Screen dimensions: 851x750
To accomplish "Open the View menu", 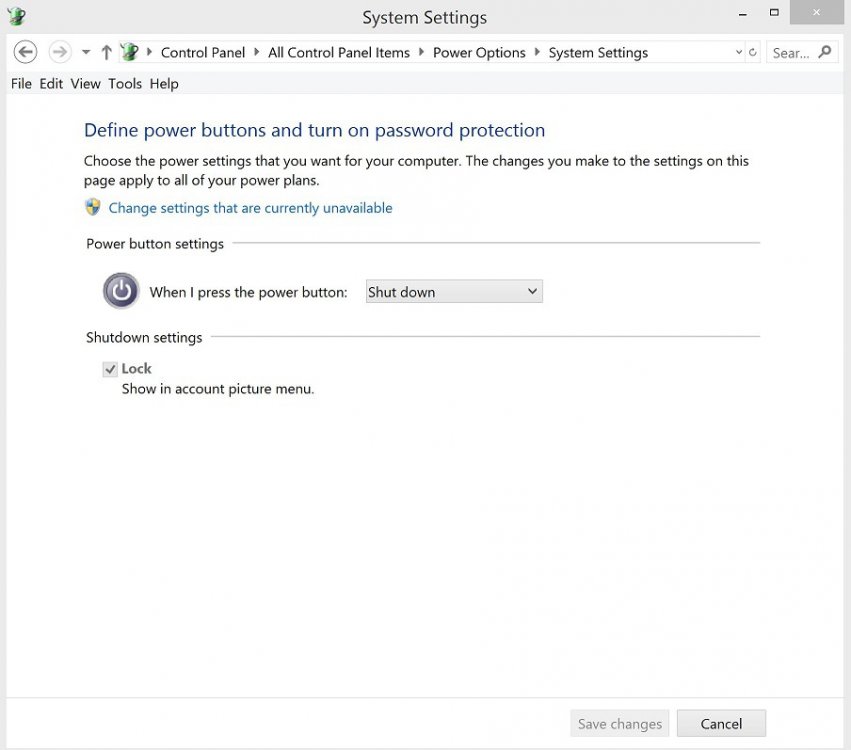I will pos(85,84).
